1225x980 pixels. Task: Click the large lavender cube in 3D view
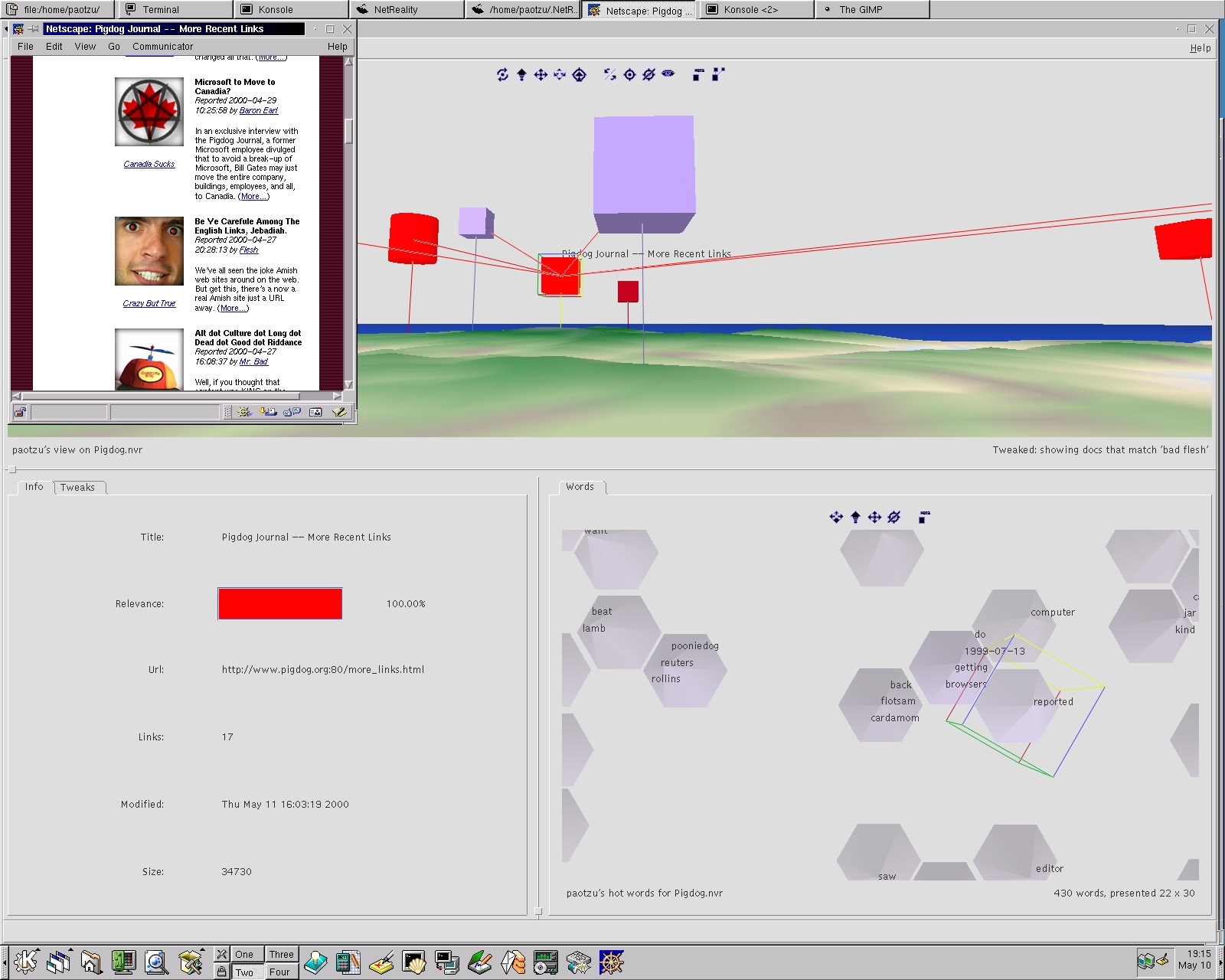tap(644, 174)
